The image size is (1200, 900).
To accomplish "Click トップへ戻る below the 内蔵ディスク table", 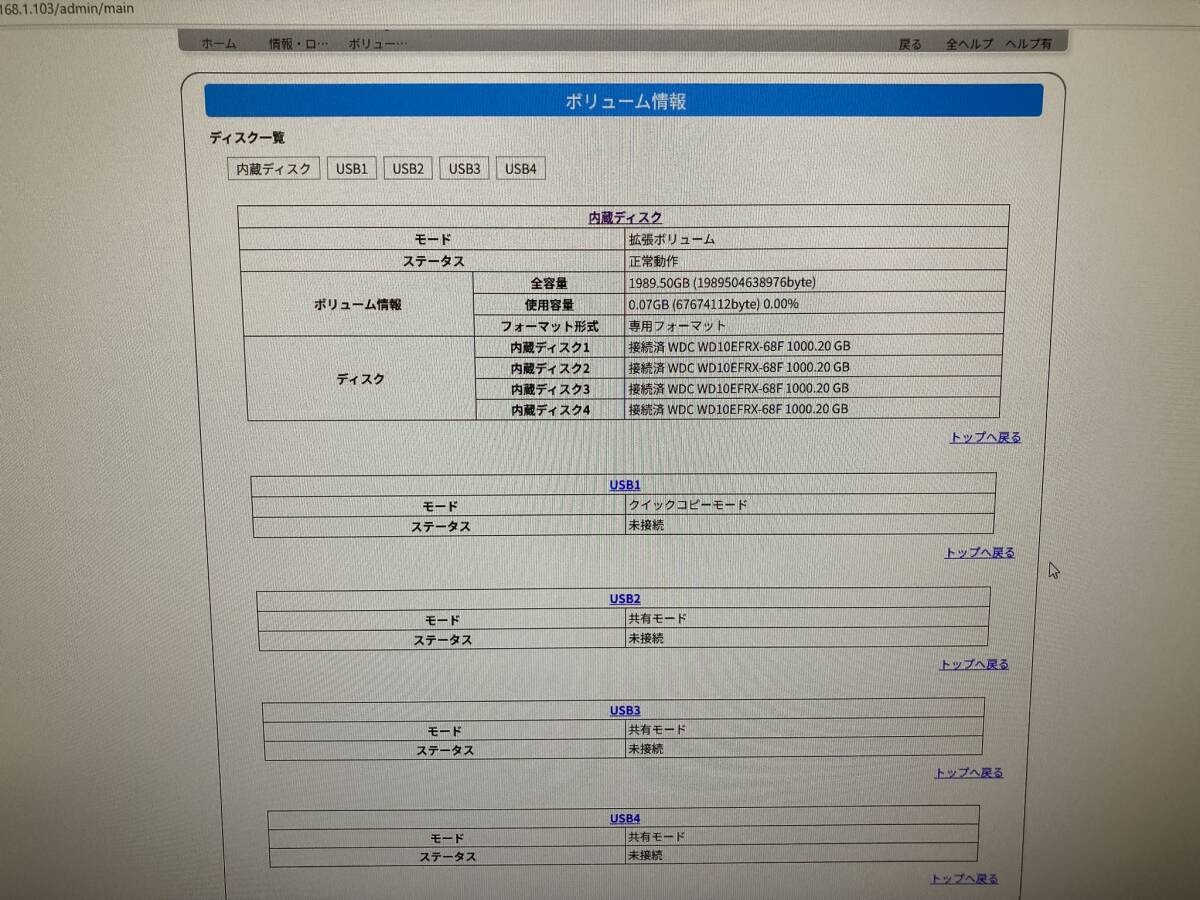I will tap(985, 437).
